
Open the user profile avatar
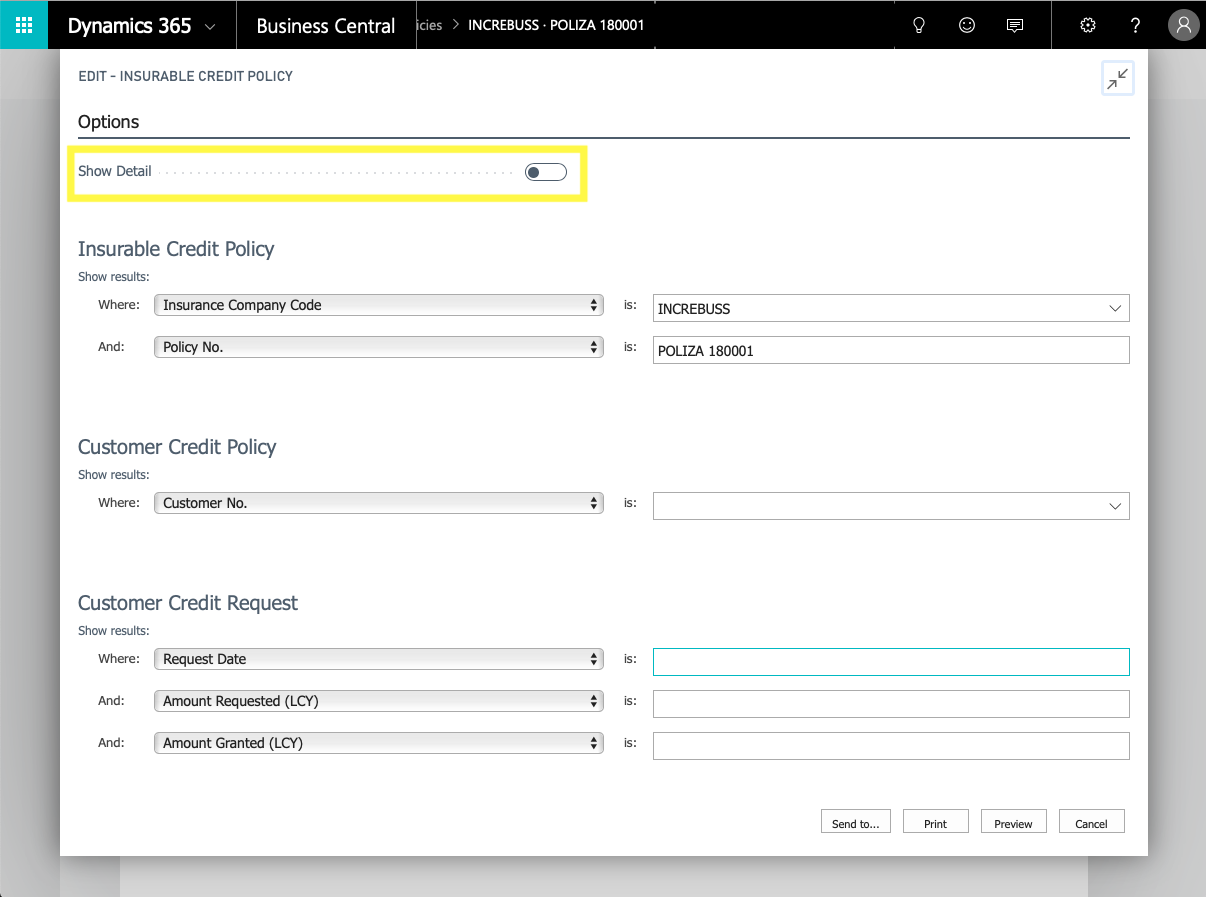click(1183, 26)
